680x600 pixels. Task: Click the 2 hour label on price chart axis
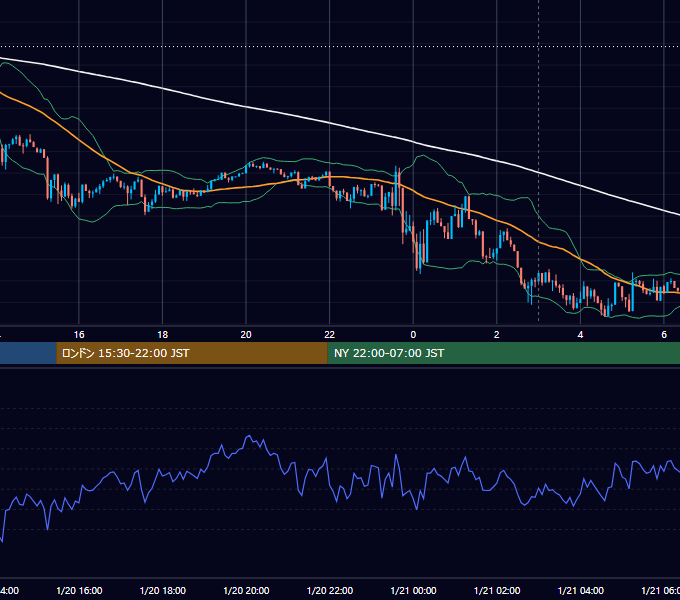click(497, 335)
